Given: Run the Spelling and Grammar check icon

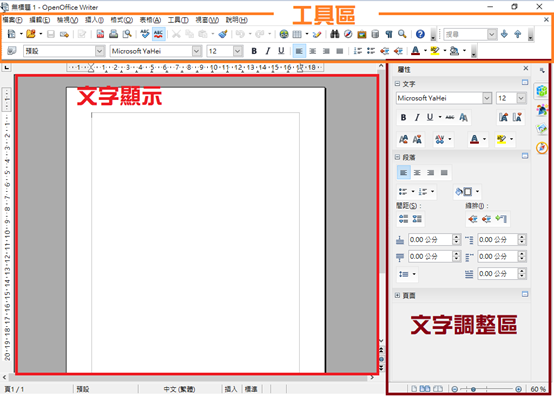Looking at the screenshot, I should pos(145,34).
